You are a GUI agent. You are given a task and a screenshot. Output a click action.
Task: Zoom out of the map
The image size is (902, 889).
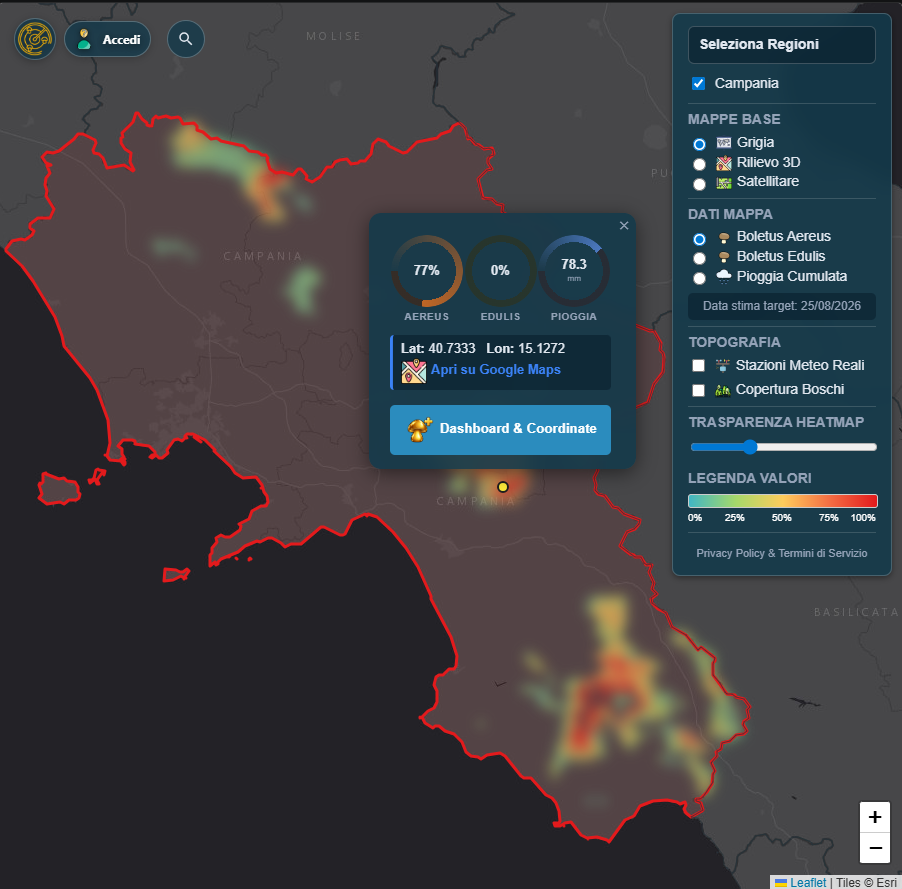pyautogui.click(x=875, y=848)
